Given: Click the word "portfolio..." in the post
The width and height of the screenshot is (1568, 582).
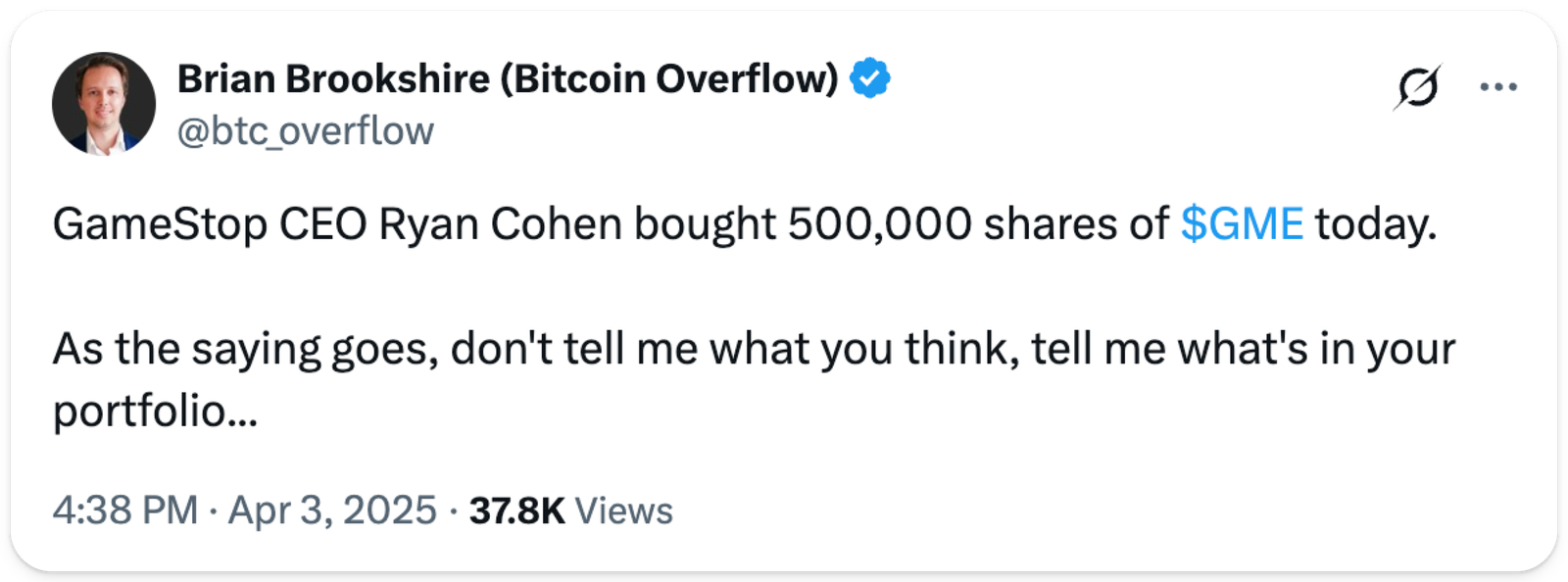Looking at the screenshot, I should tap(155, 412).
